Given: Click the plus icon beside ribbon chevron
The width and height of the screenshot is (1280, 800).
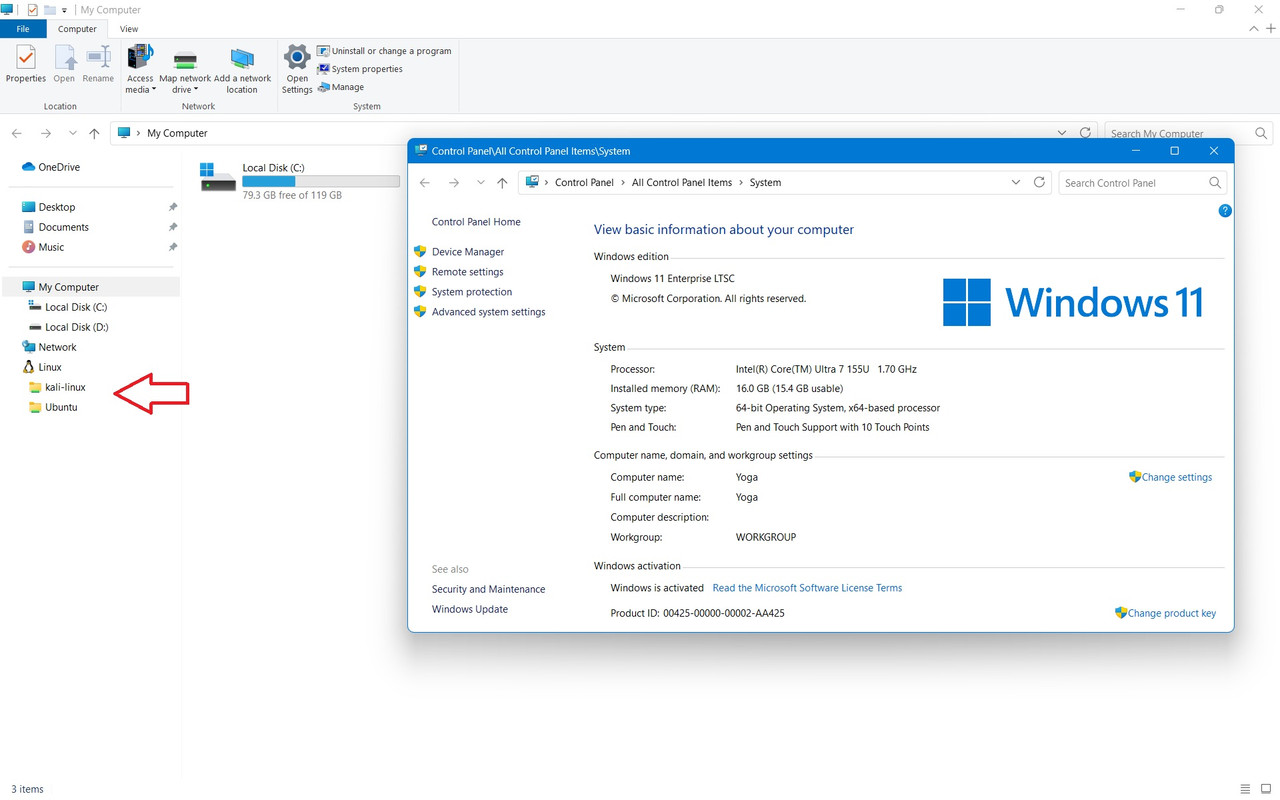Looking at the screenshot, I should 1271,29.
